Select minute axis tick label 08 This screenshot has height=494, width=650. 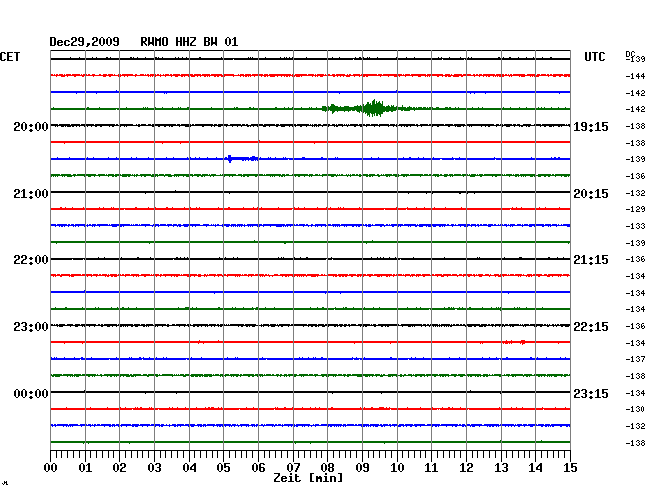point(327,467)
